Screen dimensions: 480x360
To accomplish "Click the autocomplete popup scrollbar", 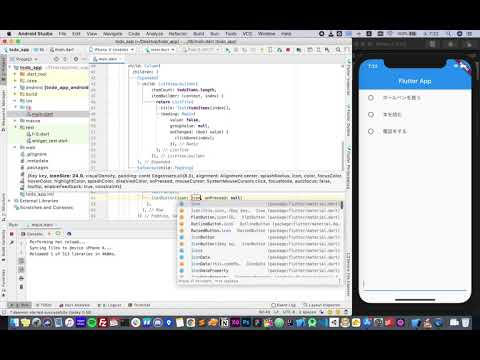I will pyautogui.click(x=342, y=205).
